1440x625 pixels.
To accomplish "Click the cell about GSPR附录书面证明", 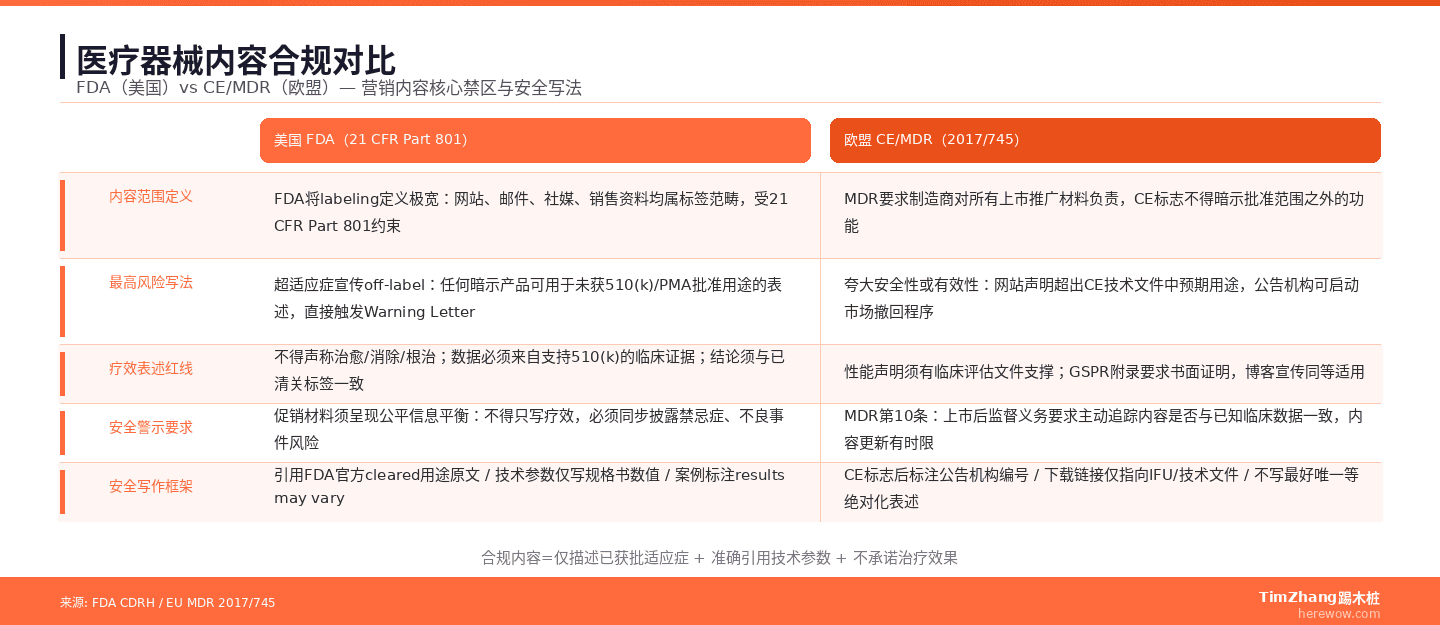I will pyautogui.click(x=1100, y=373).
